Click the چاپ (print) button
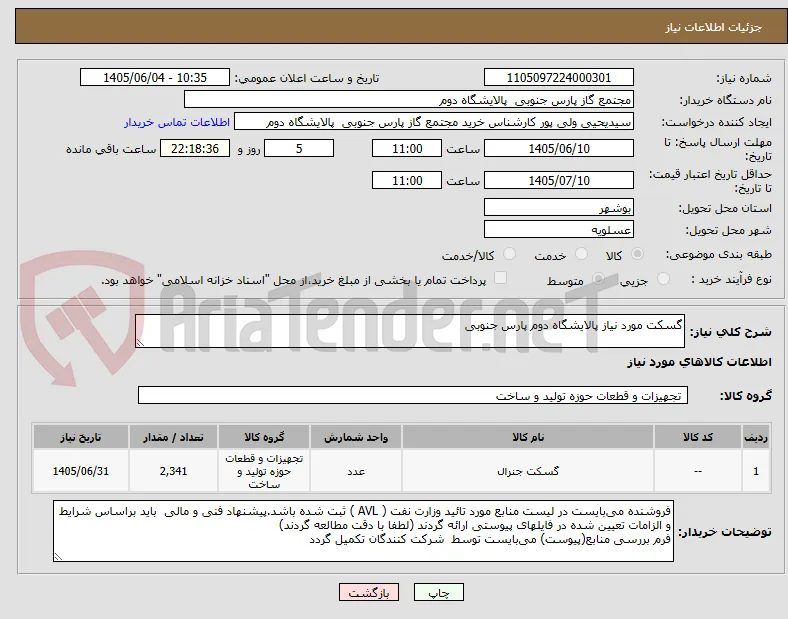The width and height of the screenshot is (788, 619). click(x=439, y=592)
